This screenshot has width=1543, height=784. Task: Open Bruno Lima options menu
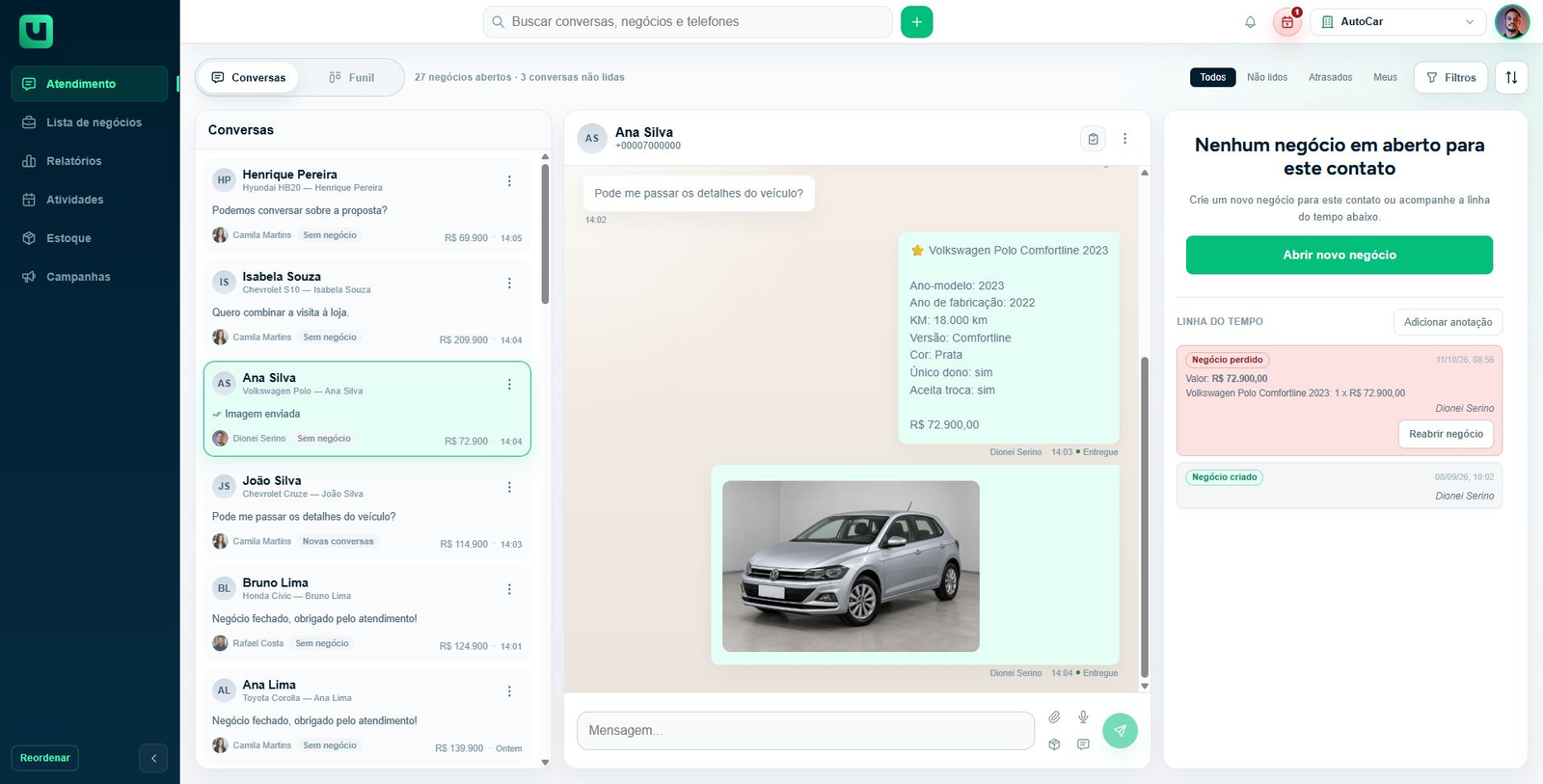pos(509,590)
